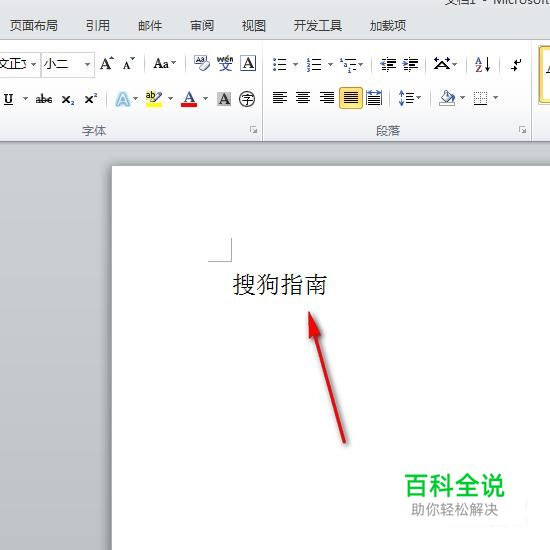Center the paragraph text
This screenshot has height=550, width=550.
pyautogui.click(x=303, y=98)
